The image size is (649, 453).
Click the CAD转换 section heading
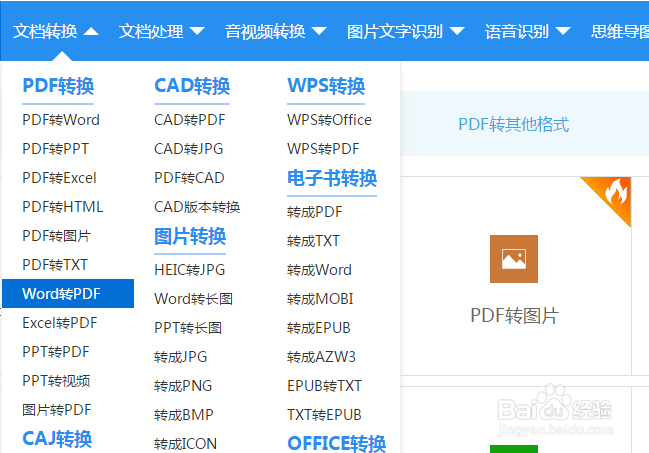(x=192, y=86)
